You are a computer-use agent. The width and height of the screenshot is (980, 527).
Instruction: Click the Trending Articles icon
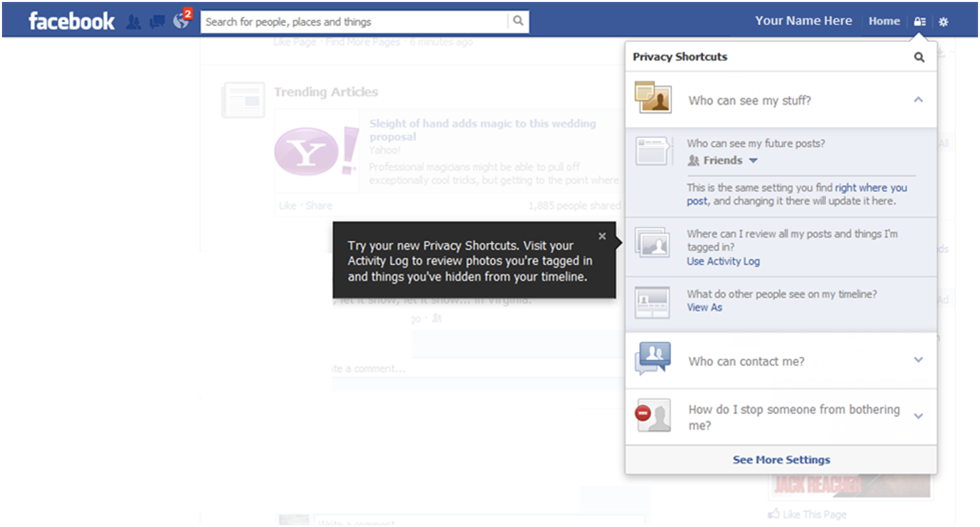tap(243, 100)
